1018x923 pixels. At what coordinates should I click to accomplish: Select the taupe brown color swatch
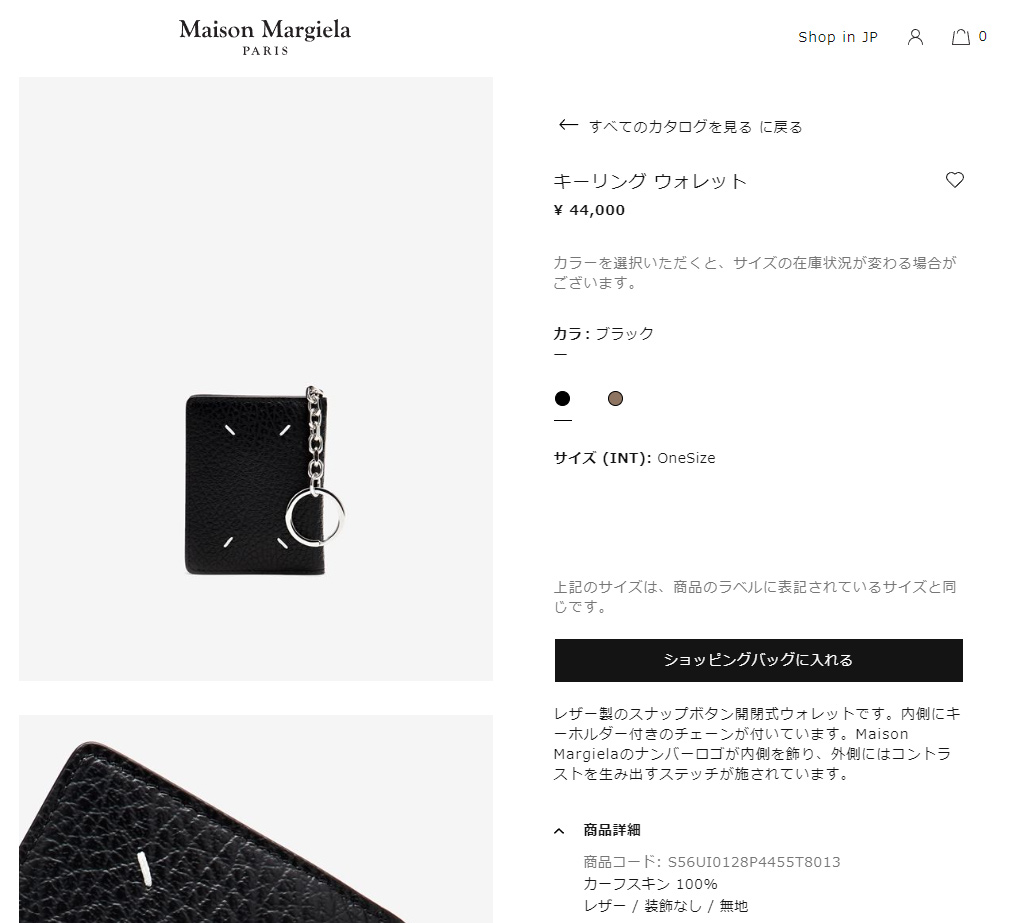615,399
